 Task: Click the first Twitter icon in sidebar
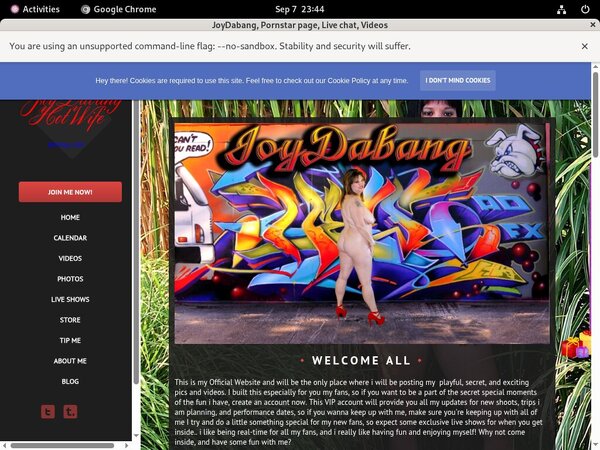pos(48,411)
